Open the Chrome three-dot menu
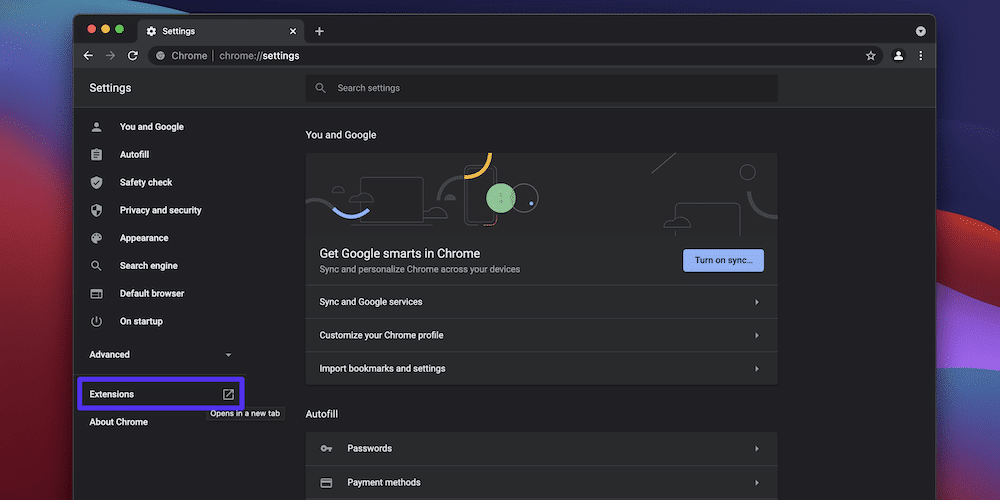This screenshot has height=500, width=1000. click(920, 55)
